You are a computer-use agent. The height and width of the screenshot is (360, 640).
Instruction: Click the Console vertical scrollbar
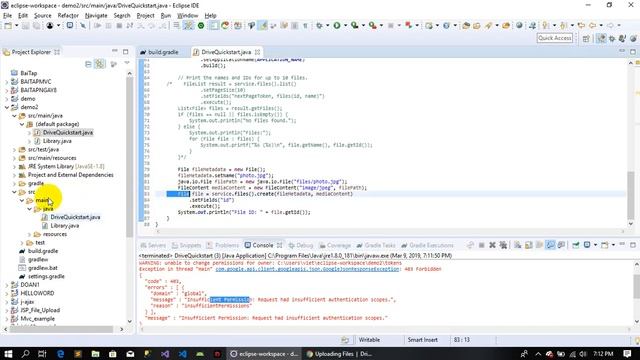(637, 287)
